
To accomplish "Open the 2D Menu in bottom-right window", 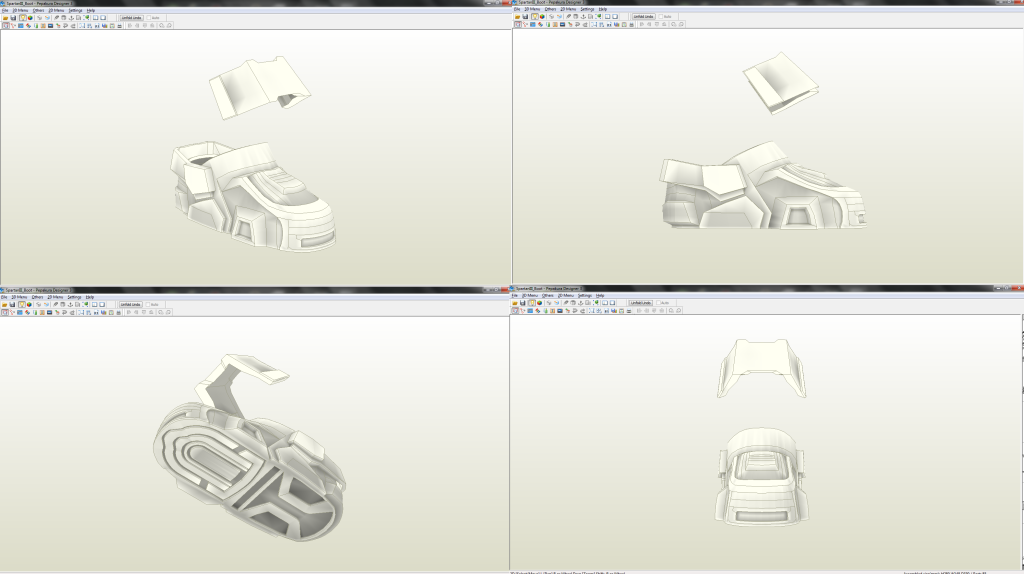I will [567, 296].
